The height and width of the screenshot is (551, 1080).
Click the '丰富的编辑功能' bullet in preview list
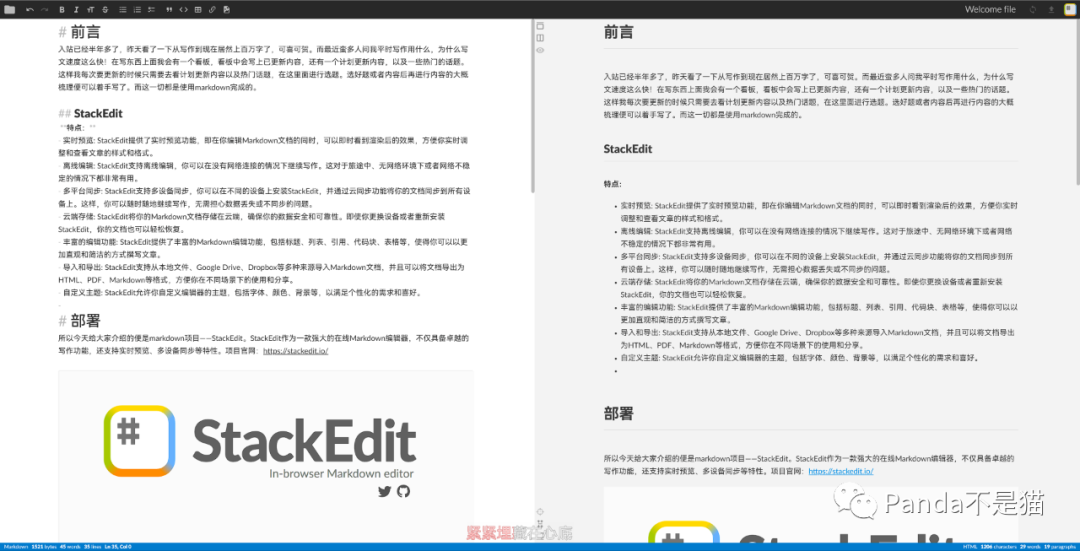point(819,313)
